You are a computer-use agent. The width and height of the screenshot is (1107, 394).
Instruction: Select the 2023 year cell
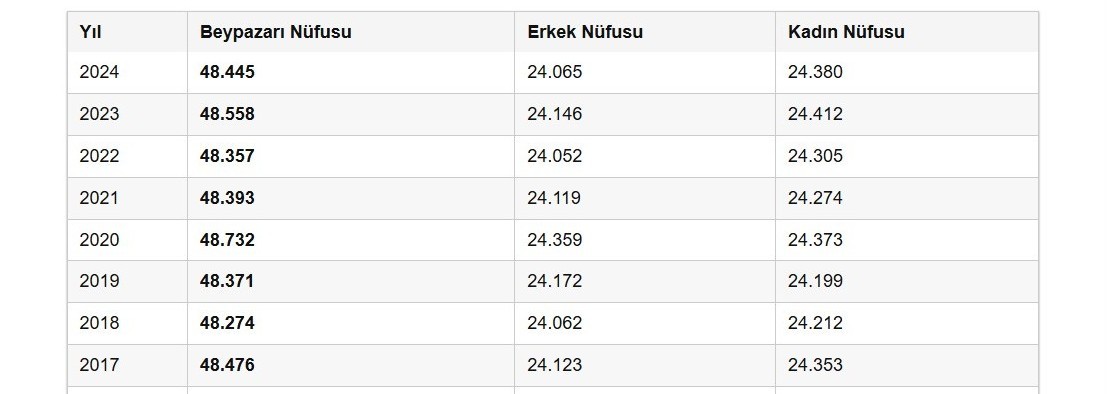tap(127, 114)
